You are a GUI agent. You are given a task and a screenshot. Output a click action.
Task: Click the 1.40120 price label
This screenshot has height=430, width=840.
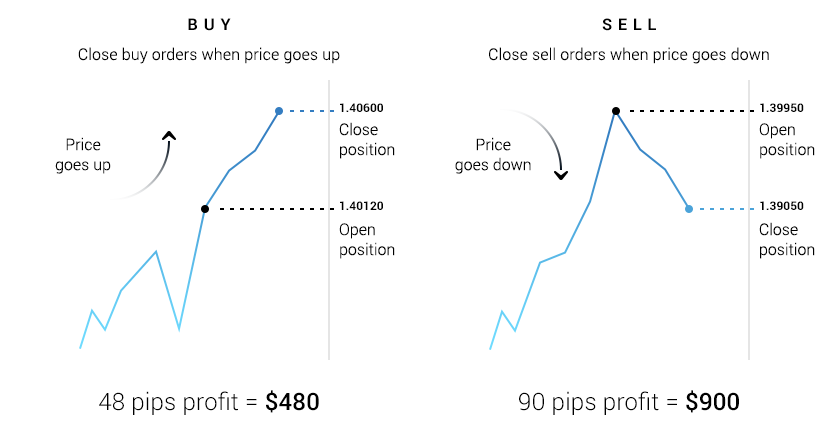coord(361,206)
